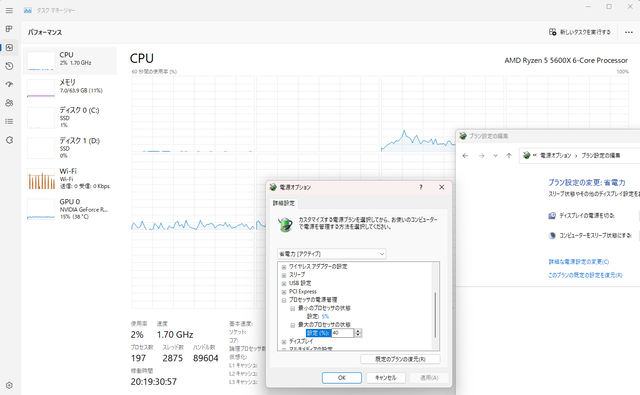Select メモリ performance thumbnail
This screenshot has height=395, width=640.
[70, 88]
